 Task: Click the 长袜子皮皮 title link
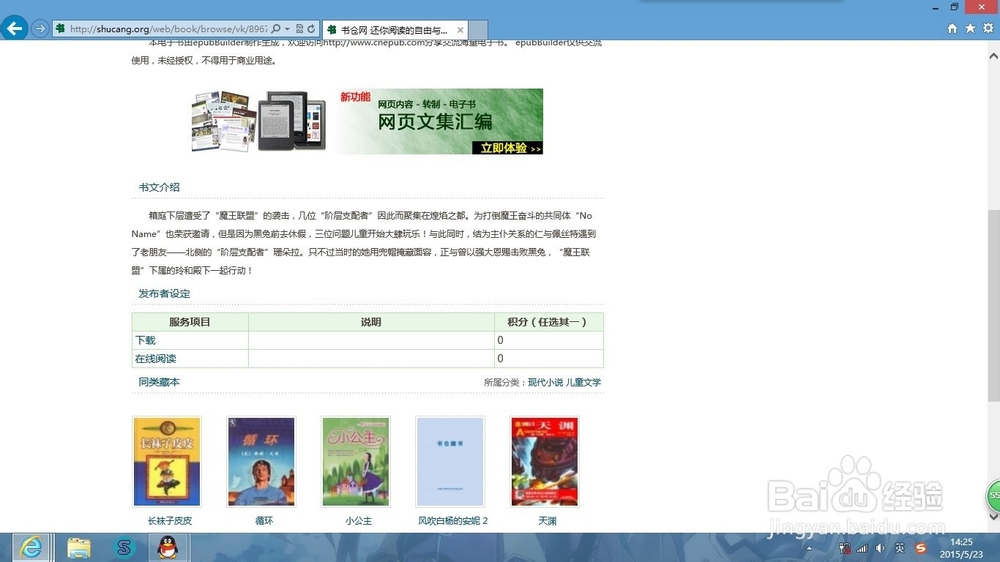(170, 521)
